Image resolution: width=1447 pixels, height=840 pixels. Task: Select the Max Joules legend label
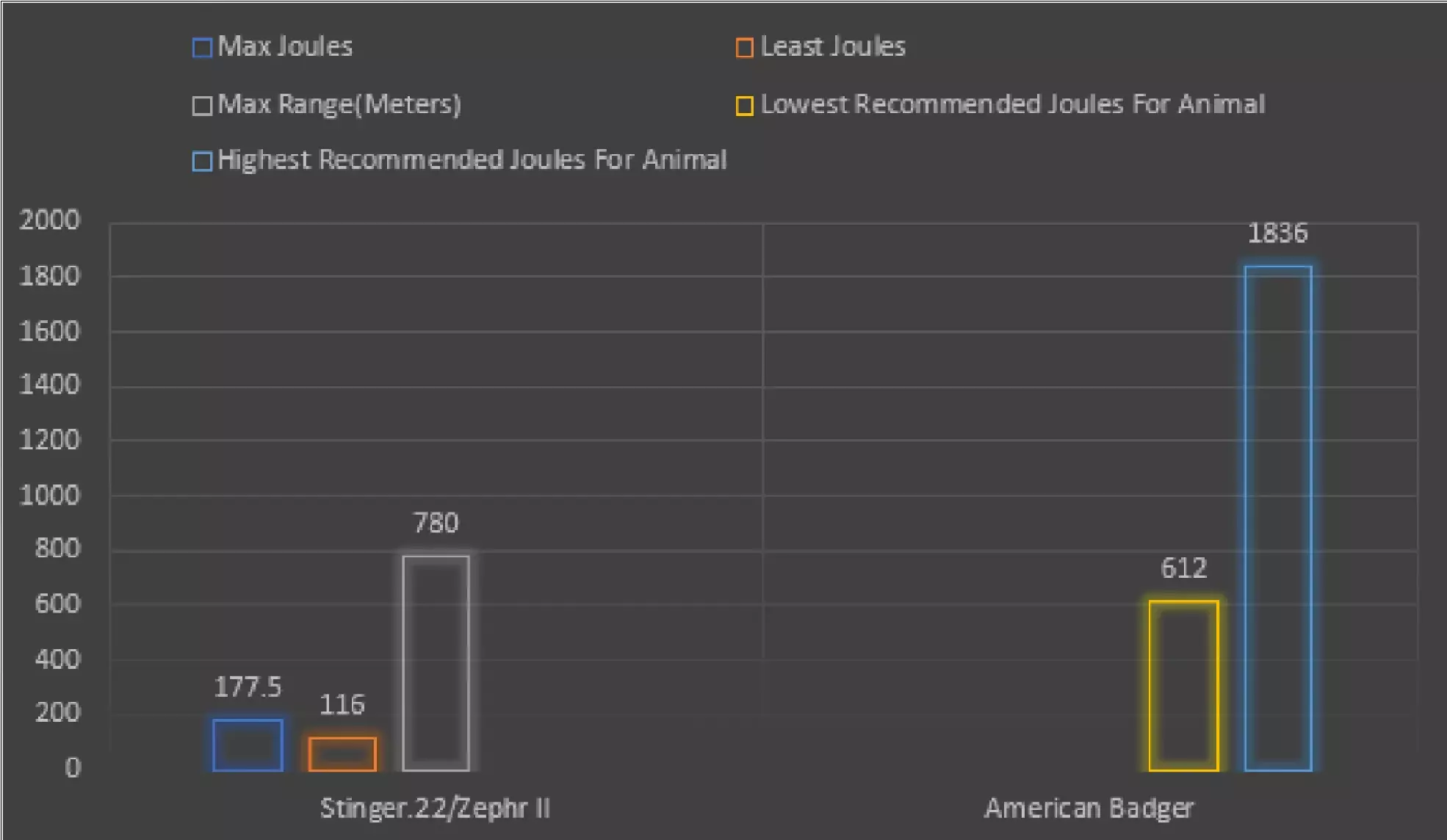click(285, 47)
